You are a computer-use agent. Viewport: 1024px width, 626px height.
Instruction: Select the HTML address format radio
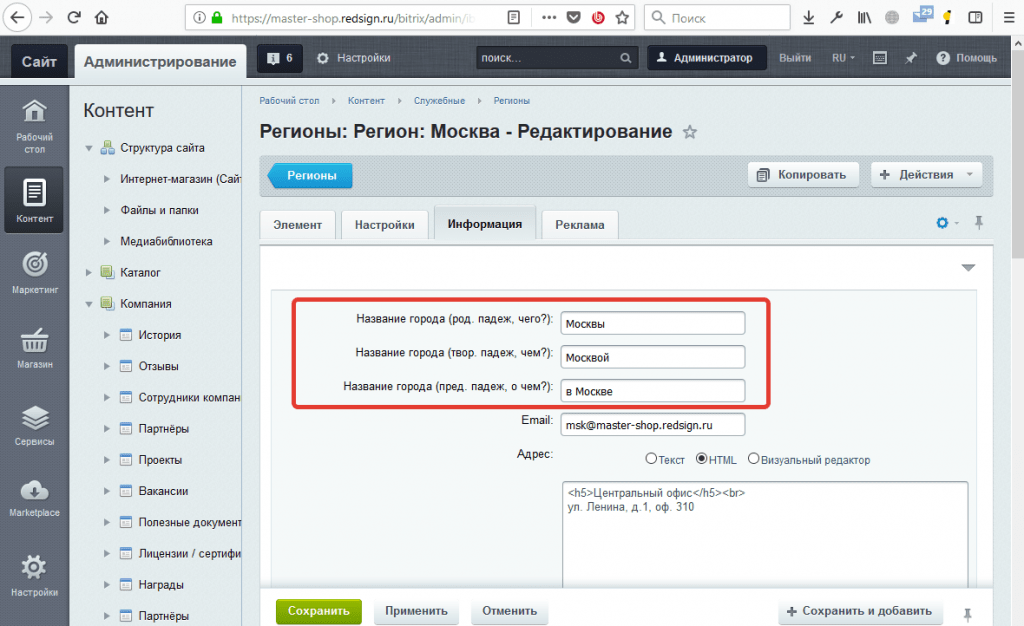pyautogui.click(x=701, y=459)
